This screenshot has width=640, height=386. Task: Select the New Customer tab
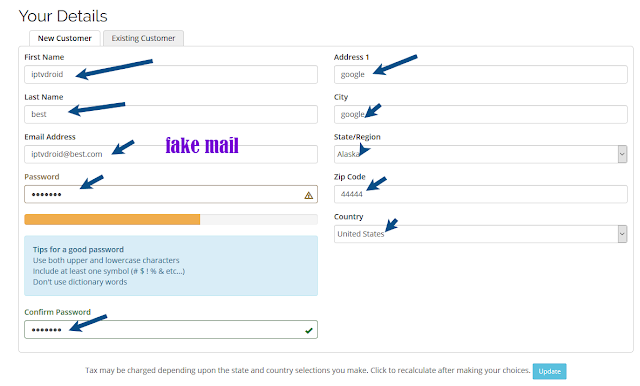(x=64, y=38)
